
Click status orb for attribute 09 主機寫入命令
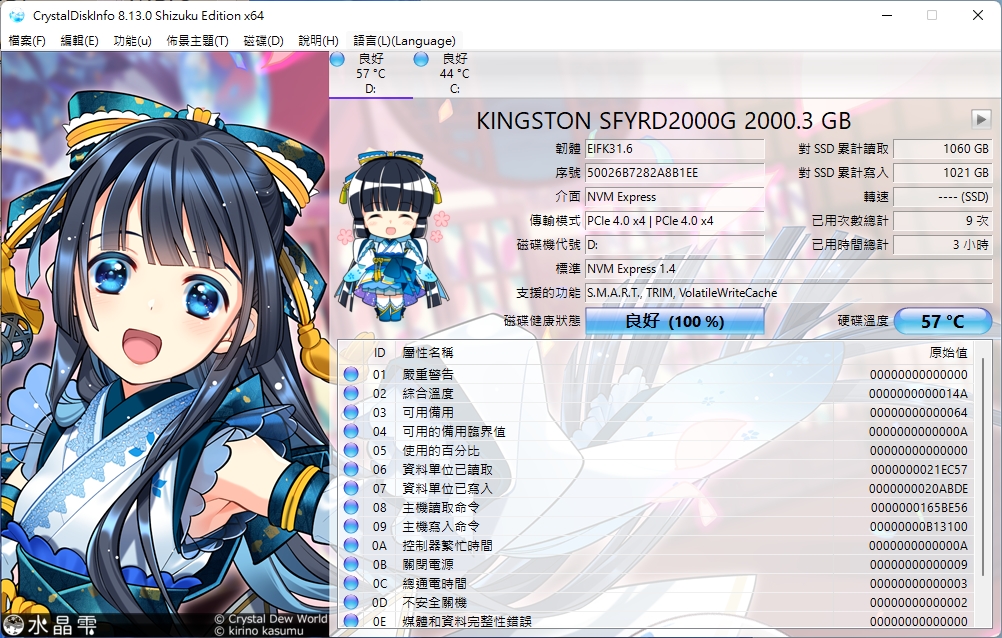tap(351, 526)
